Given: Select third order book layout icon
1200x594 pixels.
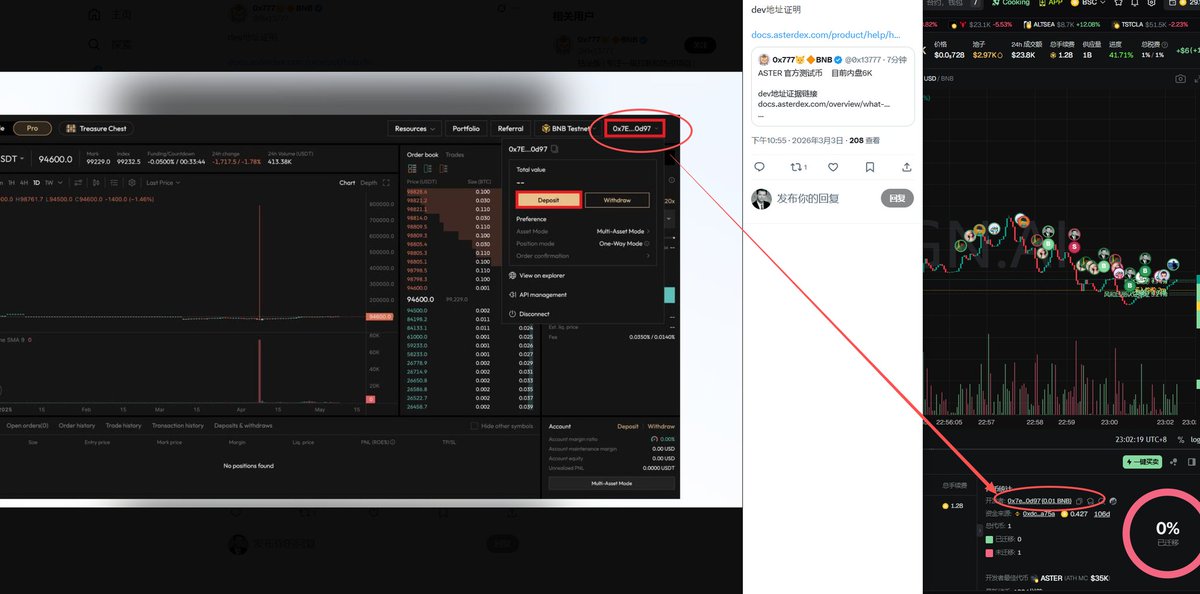Looking at the screenshot, I should [x=443, y=169].
